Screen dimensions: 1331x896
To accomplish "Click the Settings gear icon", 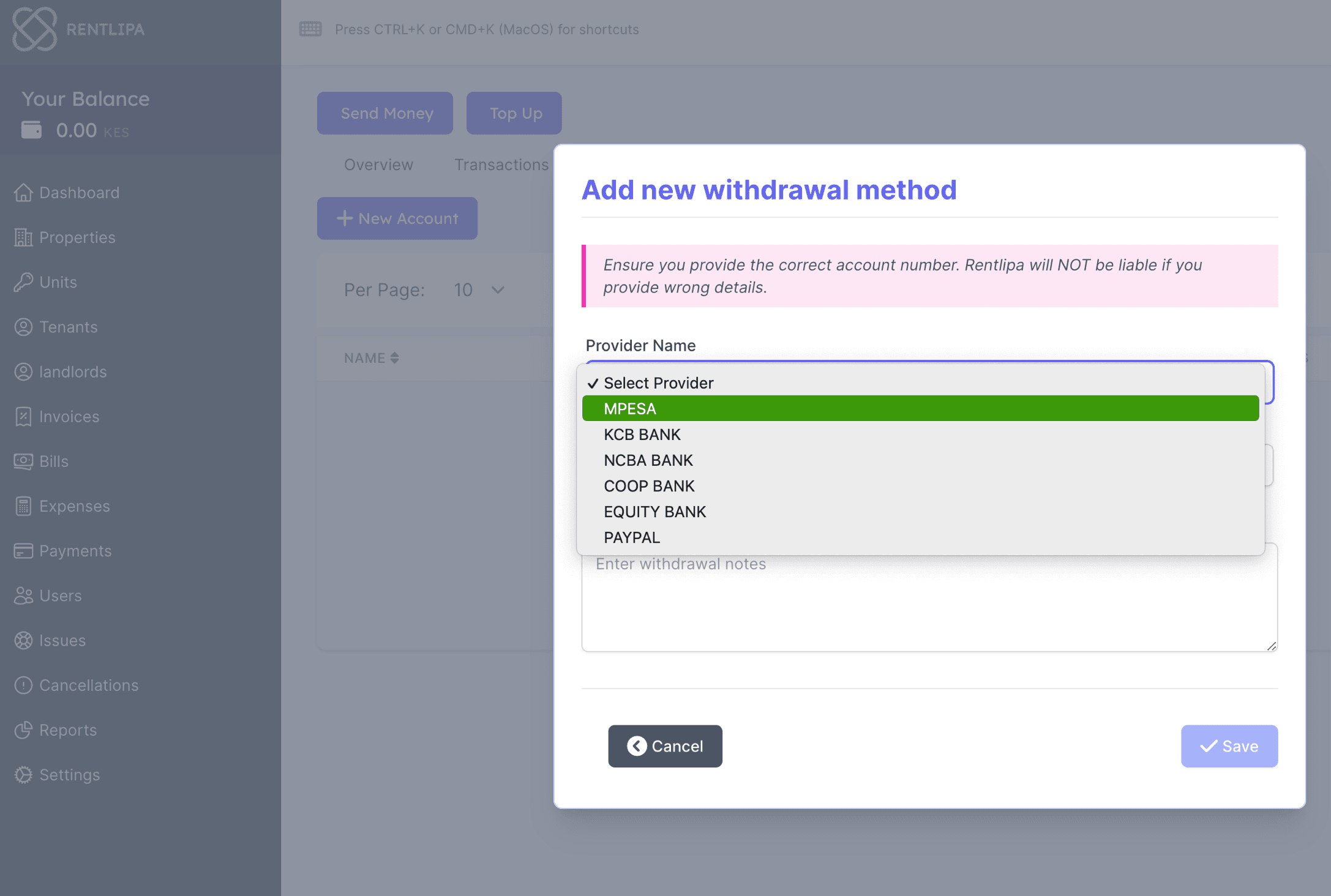I will tap(23, 775).
